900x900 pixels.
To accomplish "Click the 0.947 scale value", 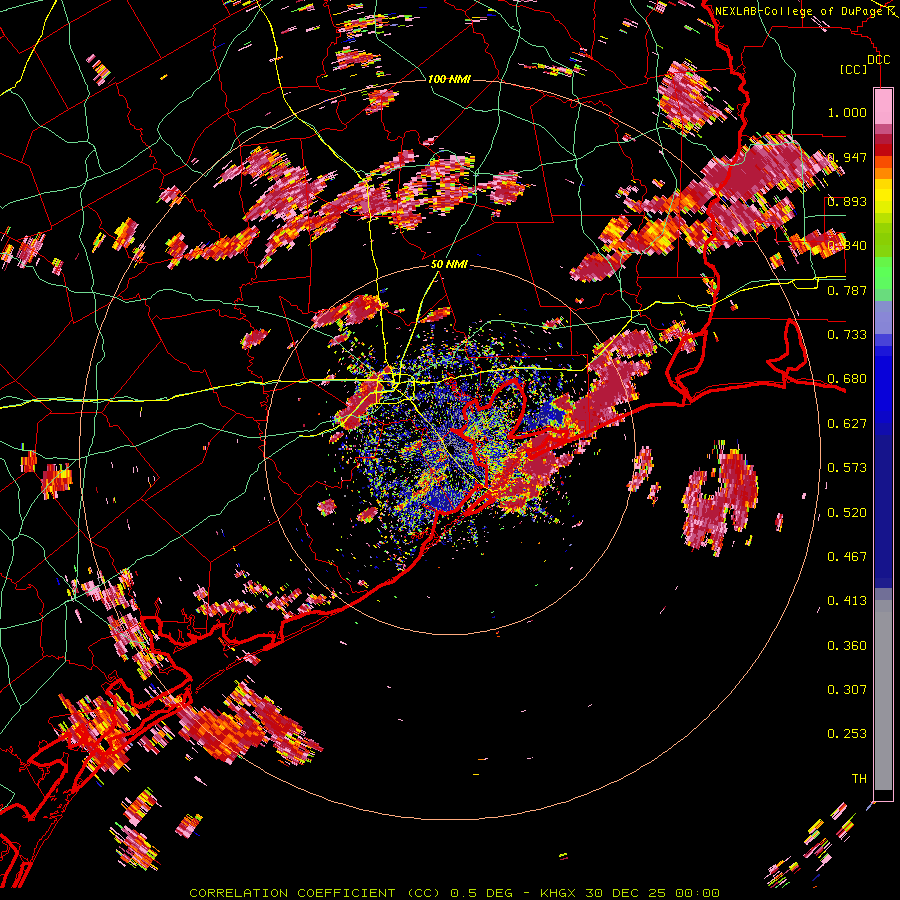I will tap(847, 157).
